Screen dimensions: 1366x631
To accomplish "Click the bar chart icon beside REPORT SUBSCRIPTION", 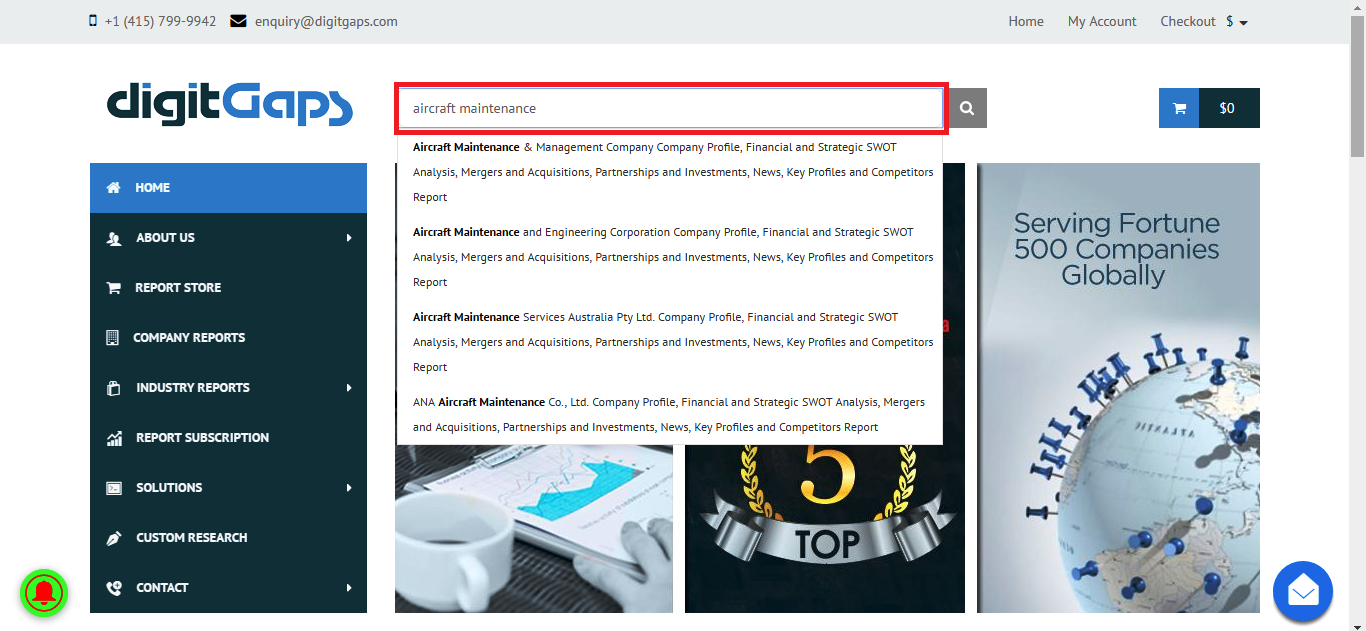I will click(x=114, y=438).
